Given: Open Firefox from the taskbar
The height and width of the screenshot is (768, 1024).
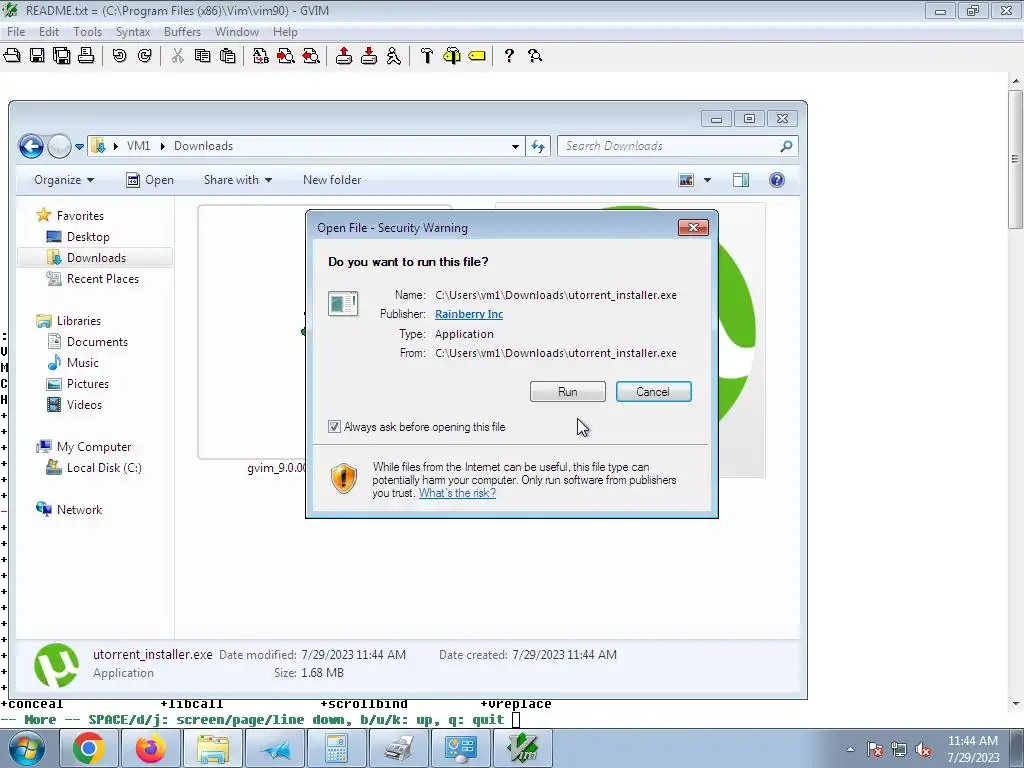Looking at the screenshot, I should [151, 748].
